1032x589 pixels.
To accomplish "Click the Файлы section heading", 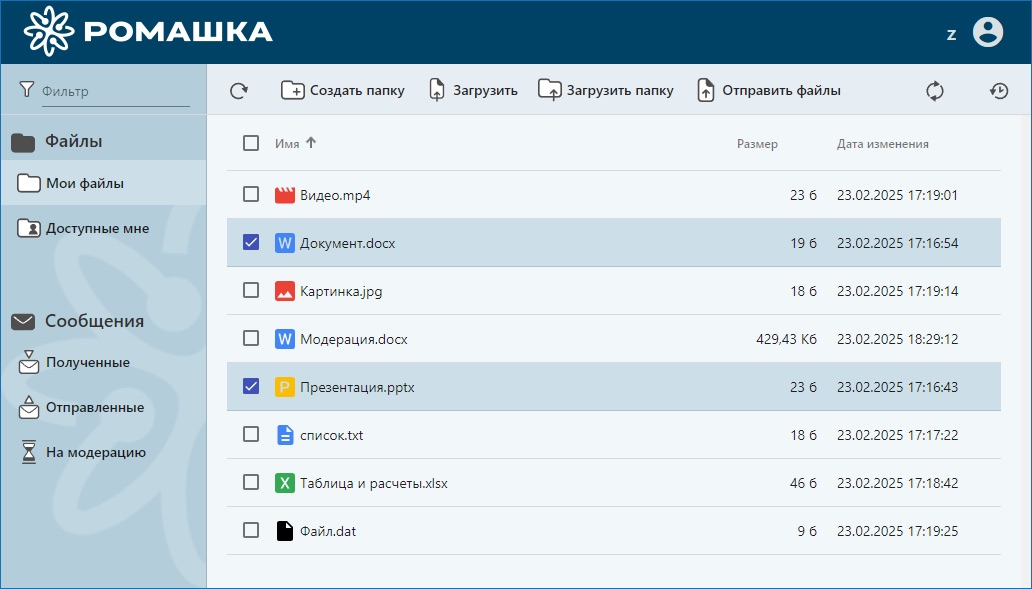I will [73, 141].
